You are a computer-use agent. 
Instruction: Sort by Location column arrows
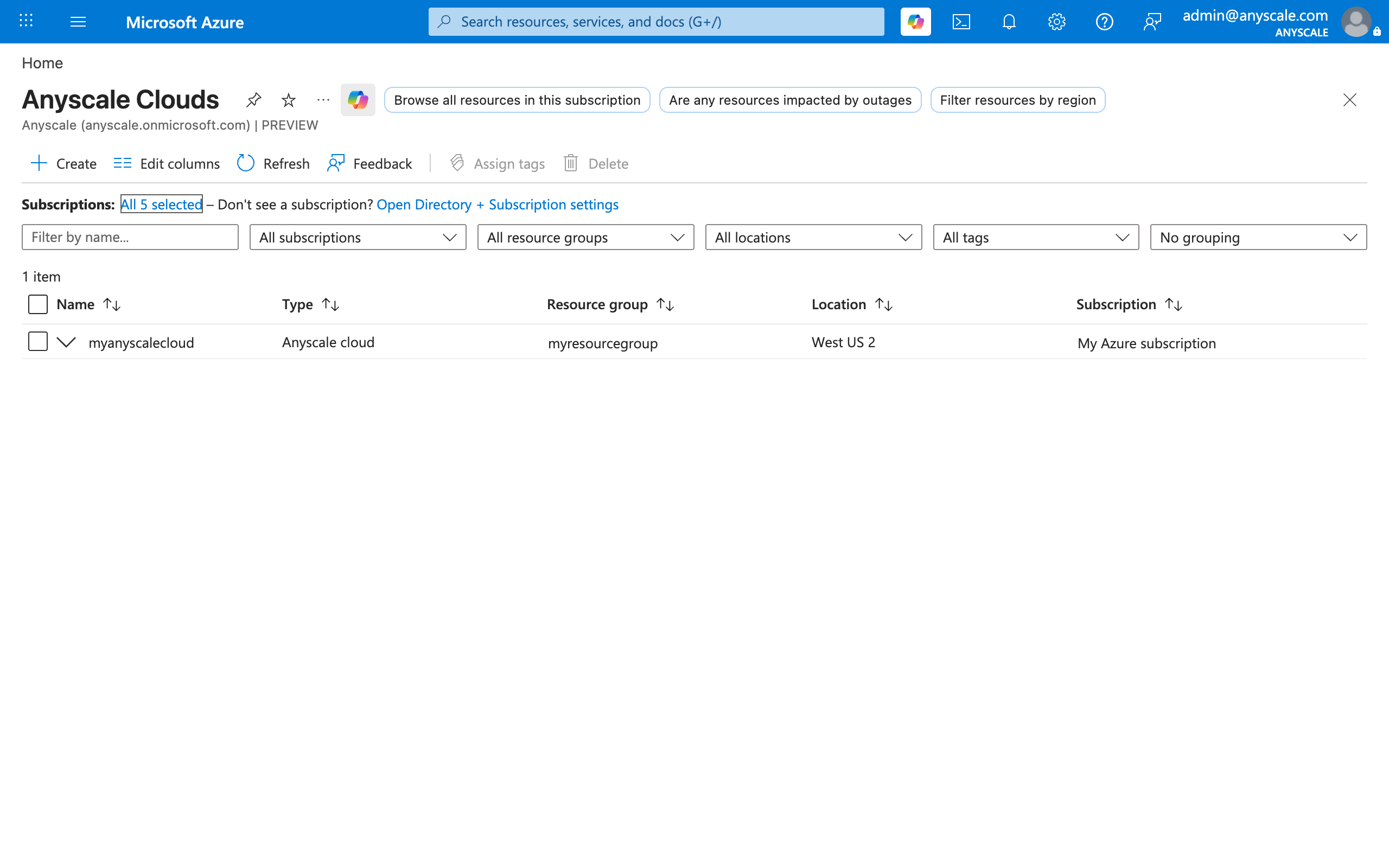pyautogui.click(x=884, y=304)
